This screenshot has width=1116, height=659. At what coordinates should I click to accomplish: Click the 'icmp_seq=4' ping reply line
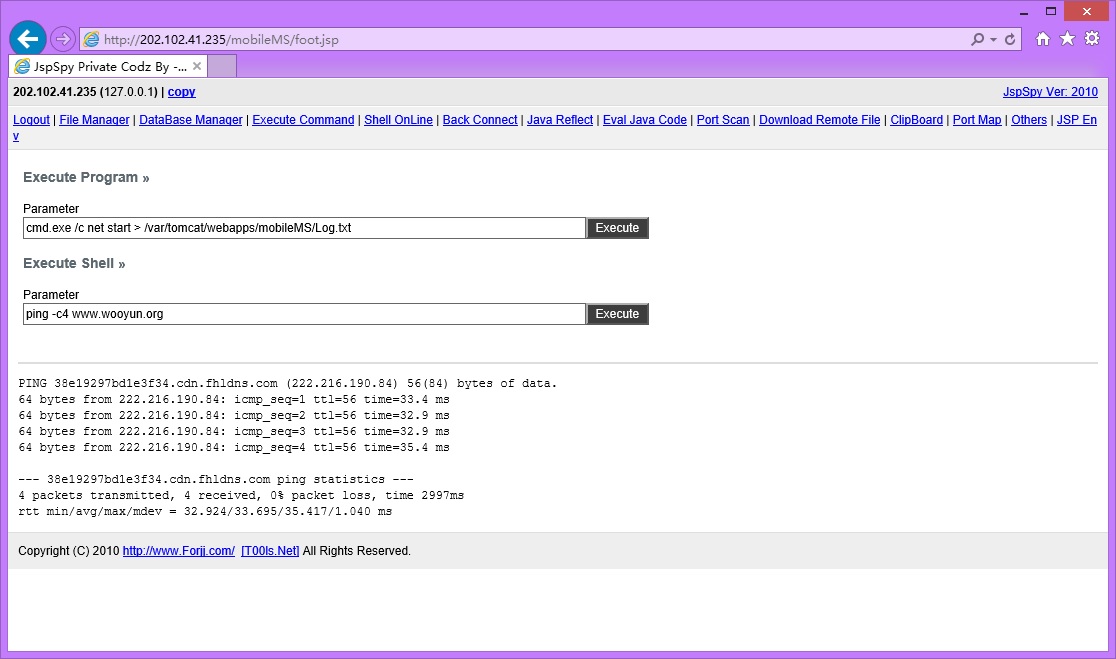click(x=234, y=448)
